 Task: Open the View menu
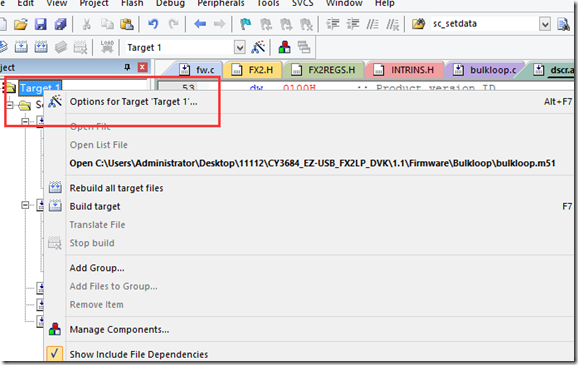[57, 3]
